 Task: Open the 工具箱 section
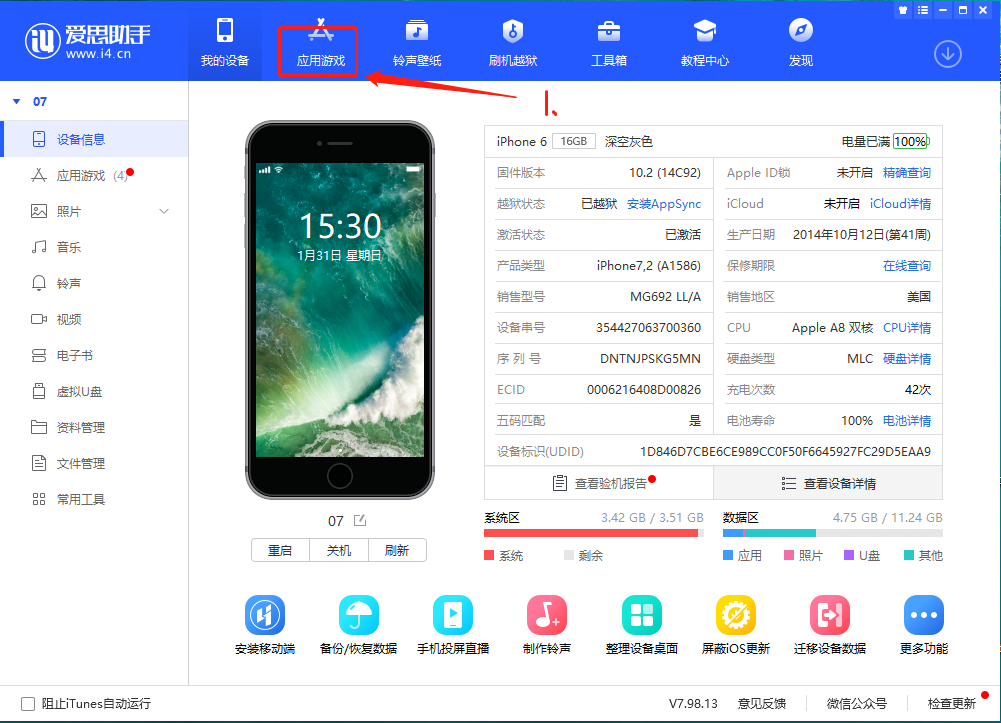pyautogui.click(x=609, y=42)
